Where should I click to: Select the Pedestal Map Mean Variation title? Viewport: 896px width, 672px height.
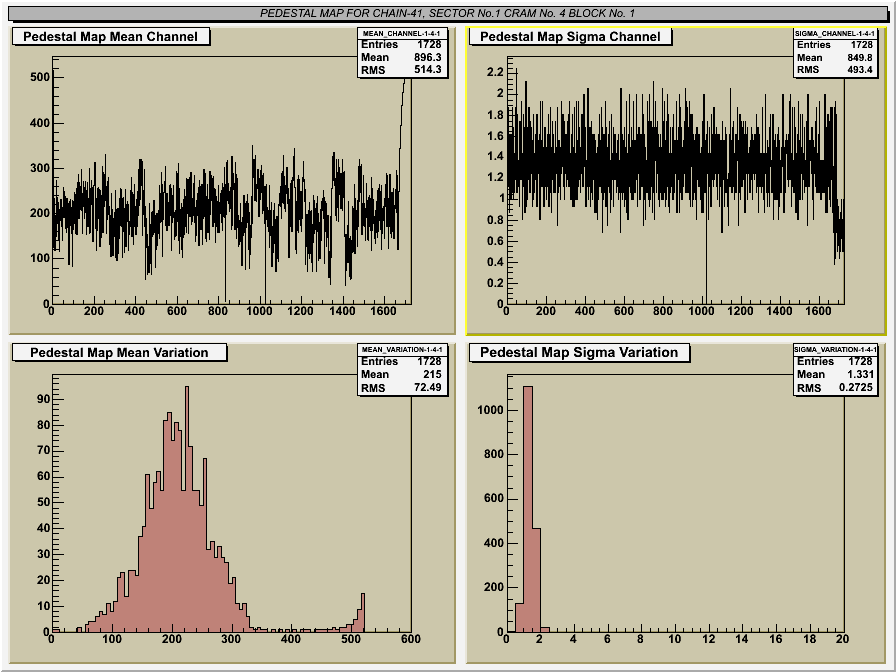[119, 353]
